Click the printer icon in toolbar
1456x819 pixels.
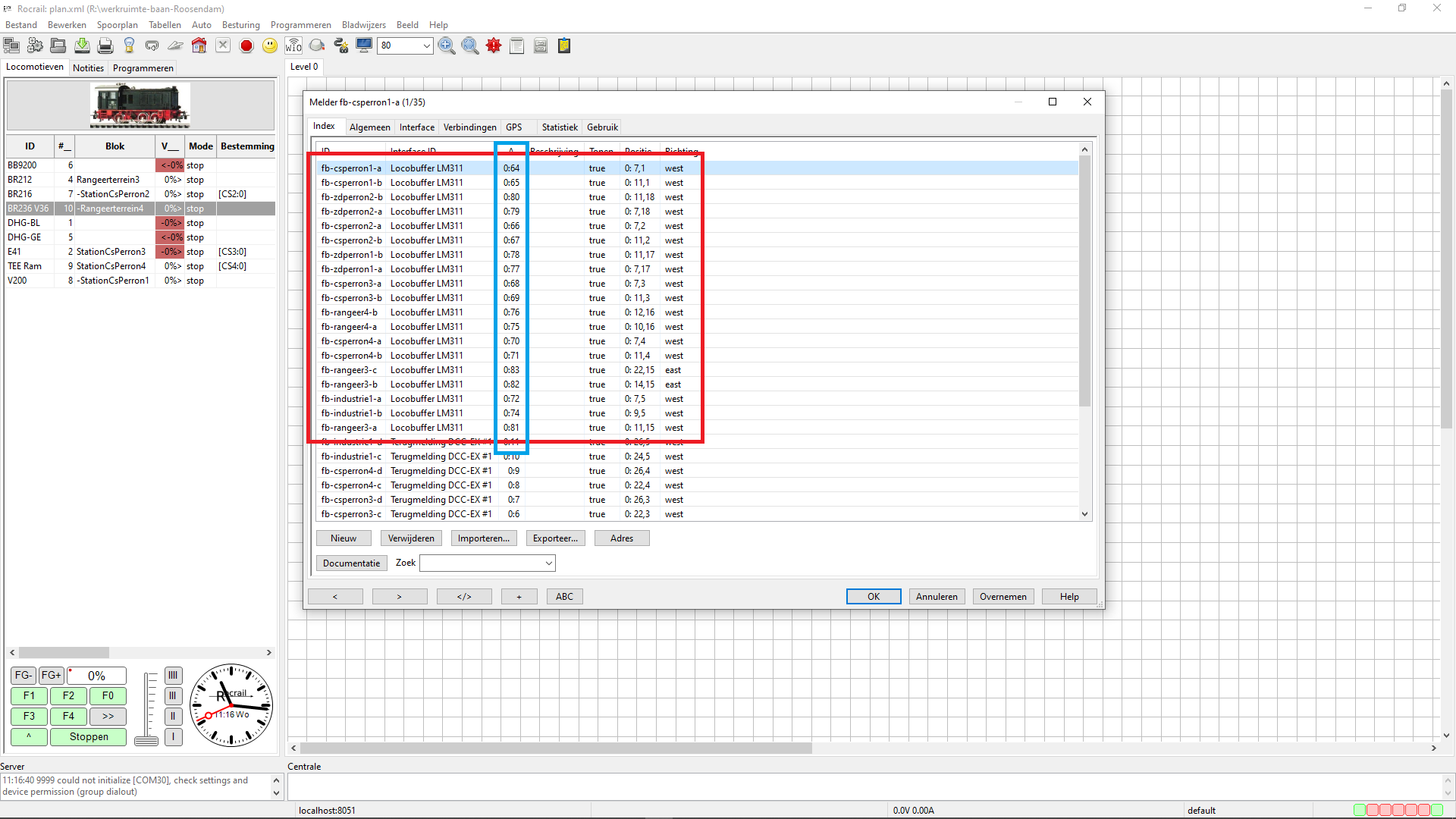[x=105, y=46]
